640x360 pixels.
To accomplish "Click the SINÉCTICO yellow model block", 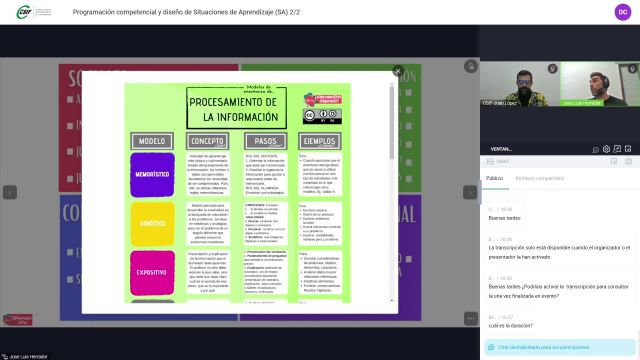I will coord(152,224).
